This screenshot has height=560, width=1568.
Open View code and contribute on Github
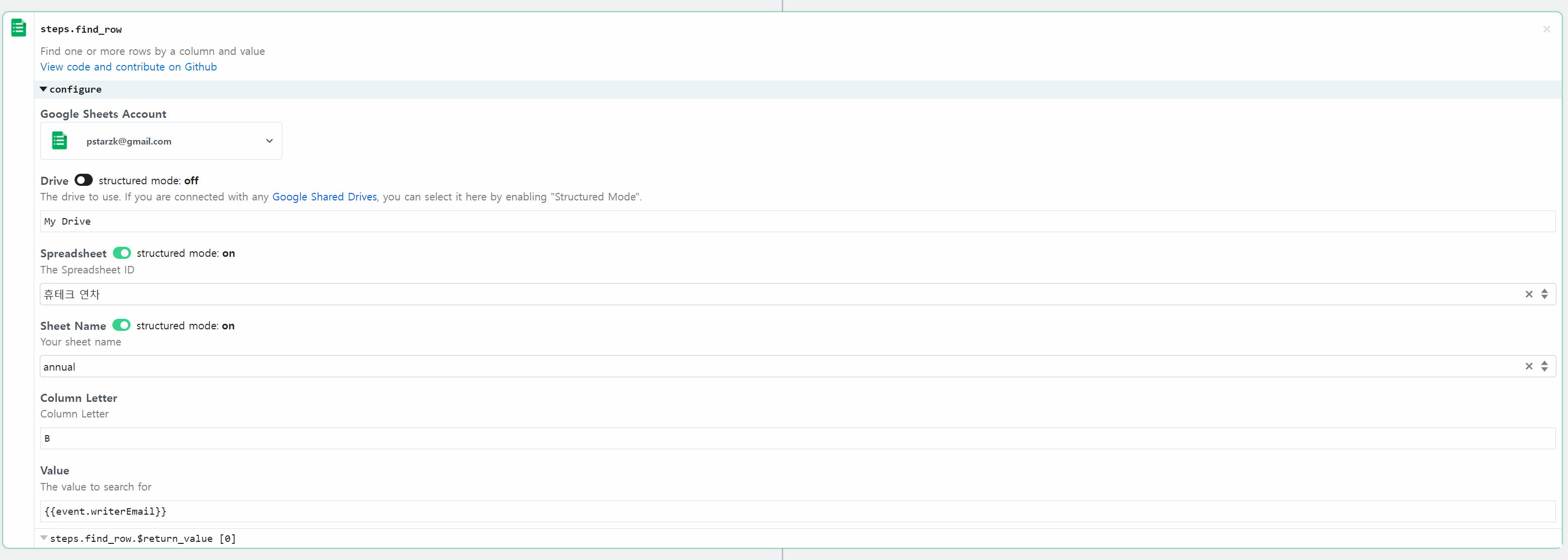tap(129, 67)
